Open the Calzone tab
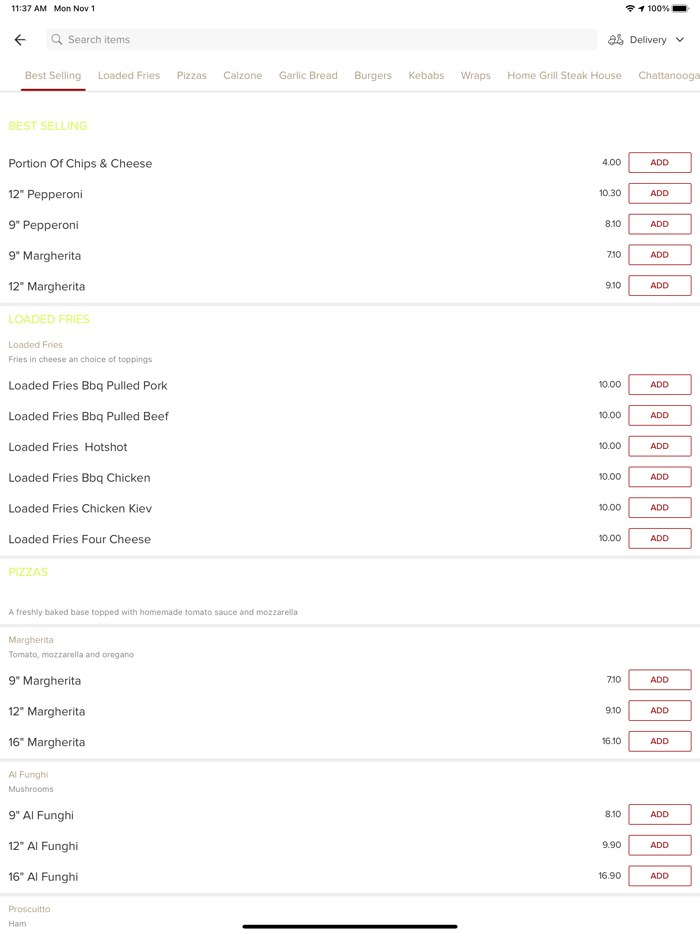The image size is (700, 934). pos(243,76)
